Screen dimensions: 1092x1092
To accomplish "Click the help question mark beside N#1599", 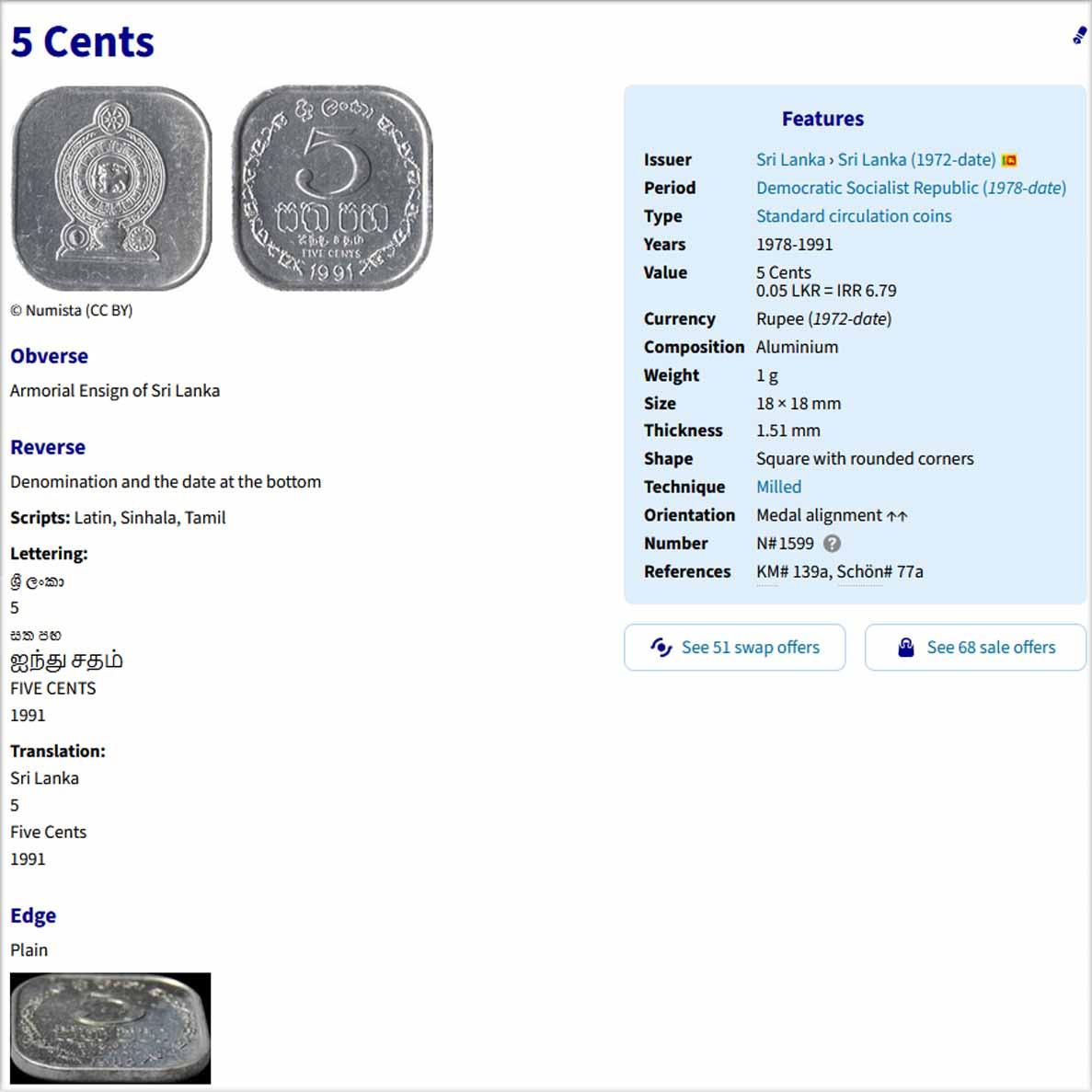I will click(x=832, y=544).
